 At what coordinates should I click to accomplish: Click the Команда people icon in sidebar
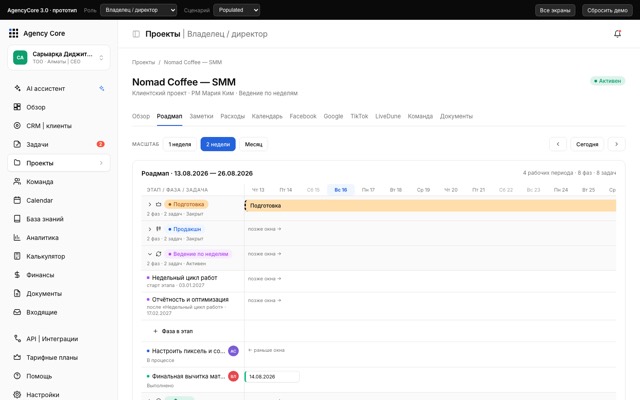pos(17,181)
